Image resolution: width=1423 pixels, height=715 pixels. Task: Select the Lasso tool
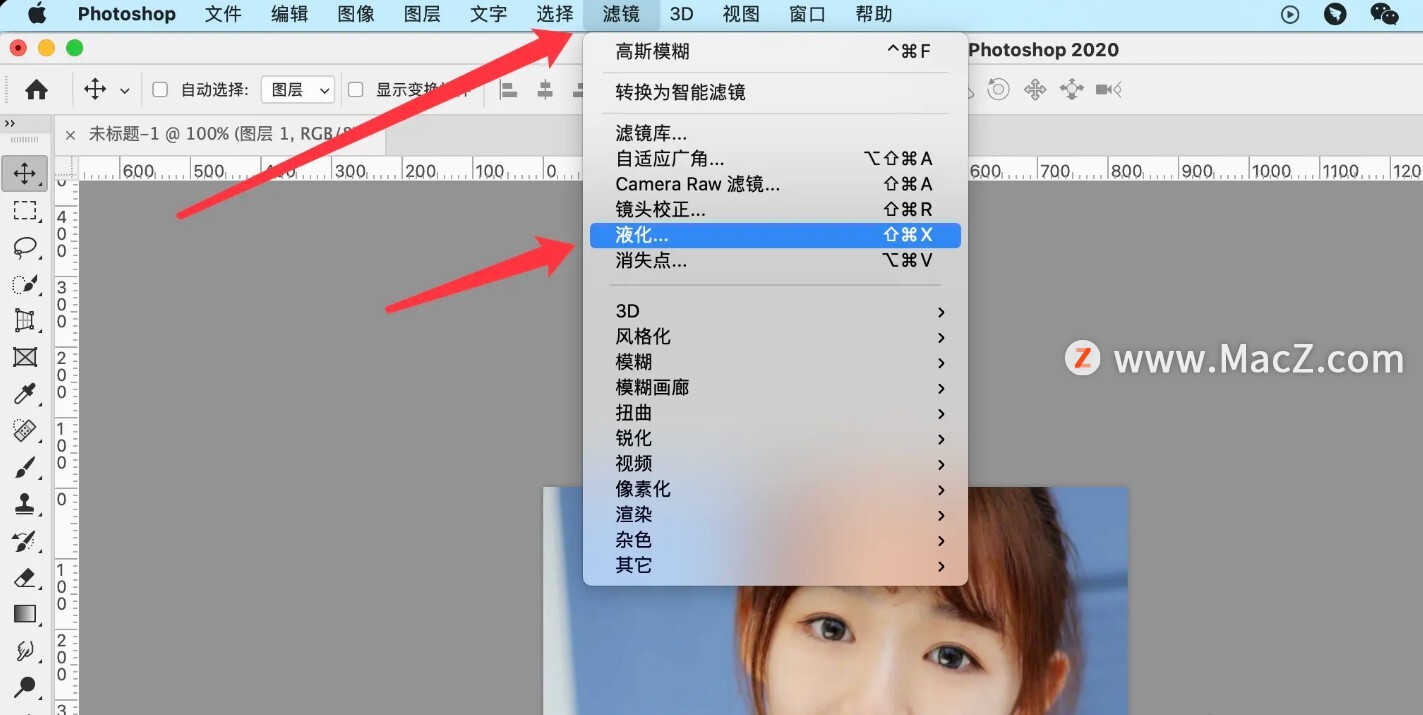click(x=25, y=247)
